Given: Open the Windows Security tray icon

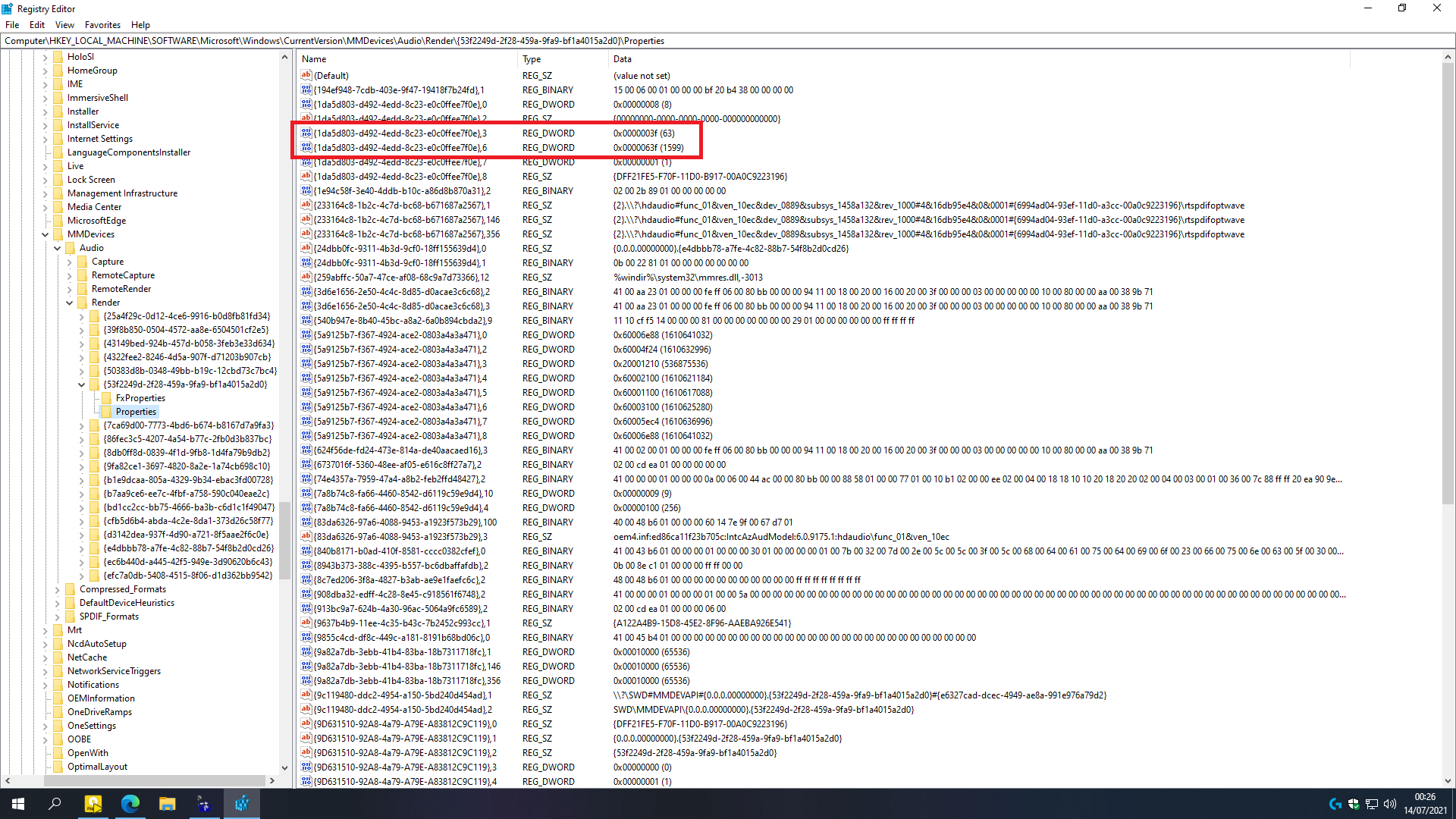Looking at the screenshot, I should pos(1354,804).
